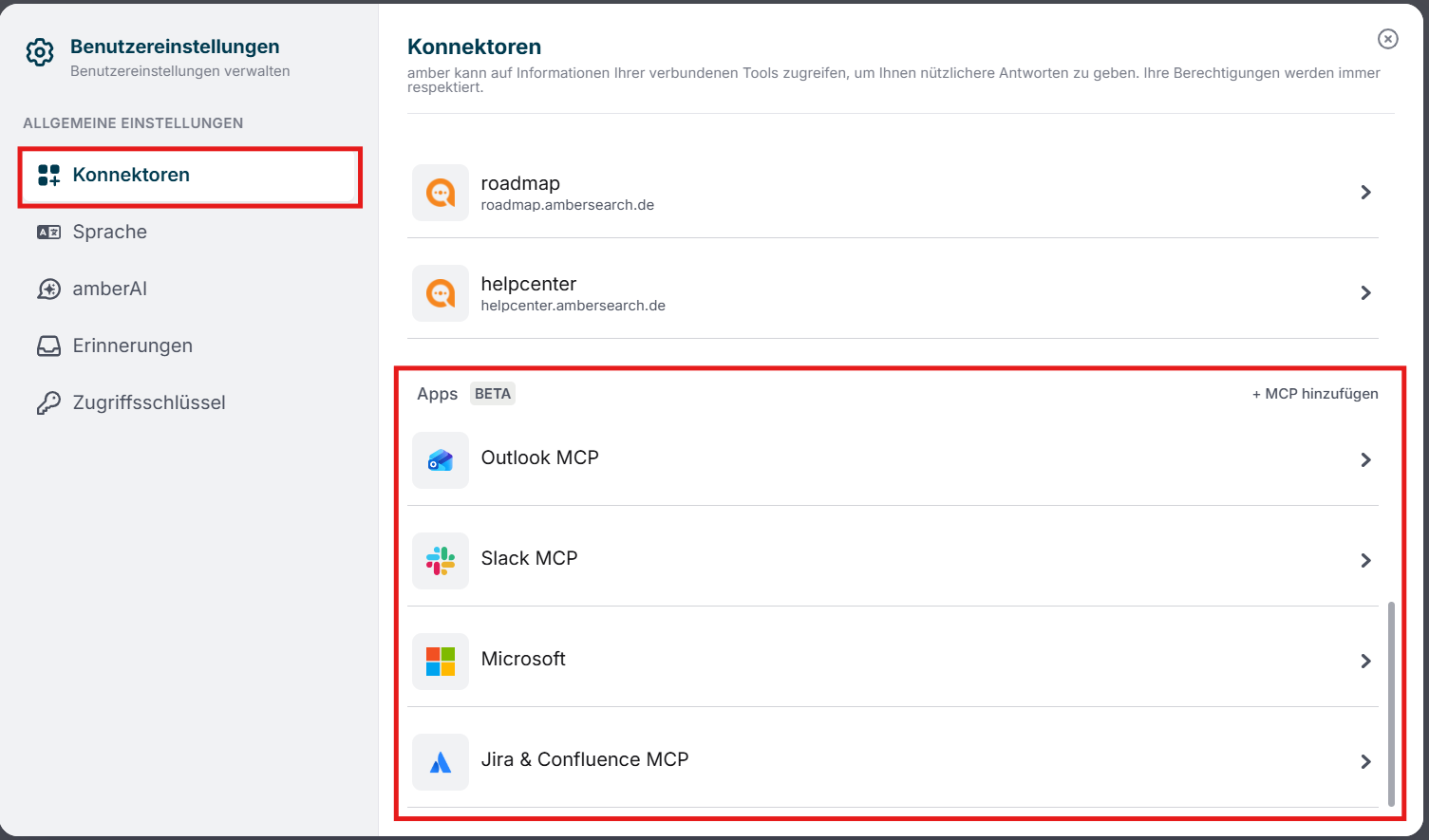
Task: Select the Konnektoren settings menu item
Action: click(190, 176)
